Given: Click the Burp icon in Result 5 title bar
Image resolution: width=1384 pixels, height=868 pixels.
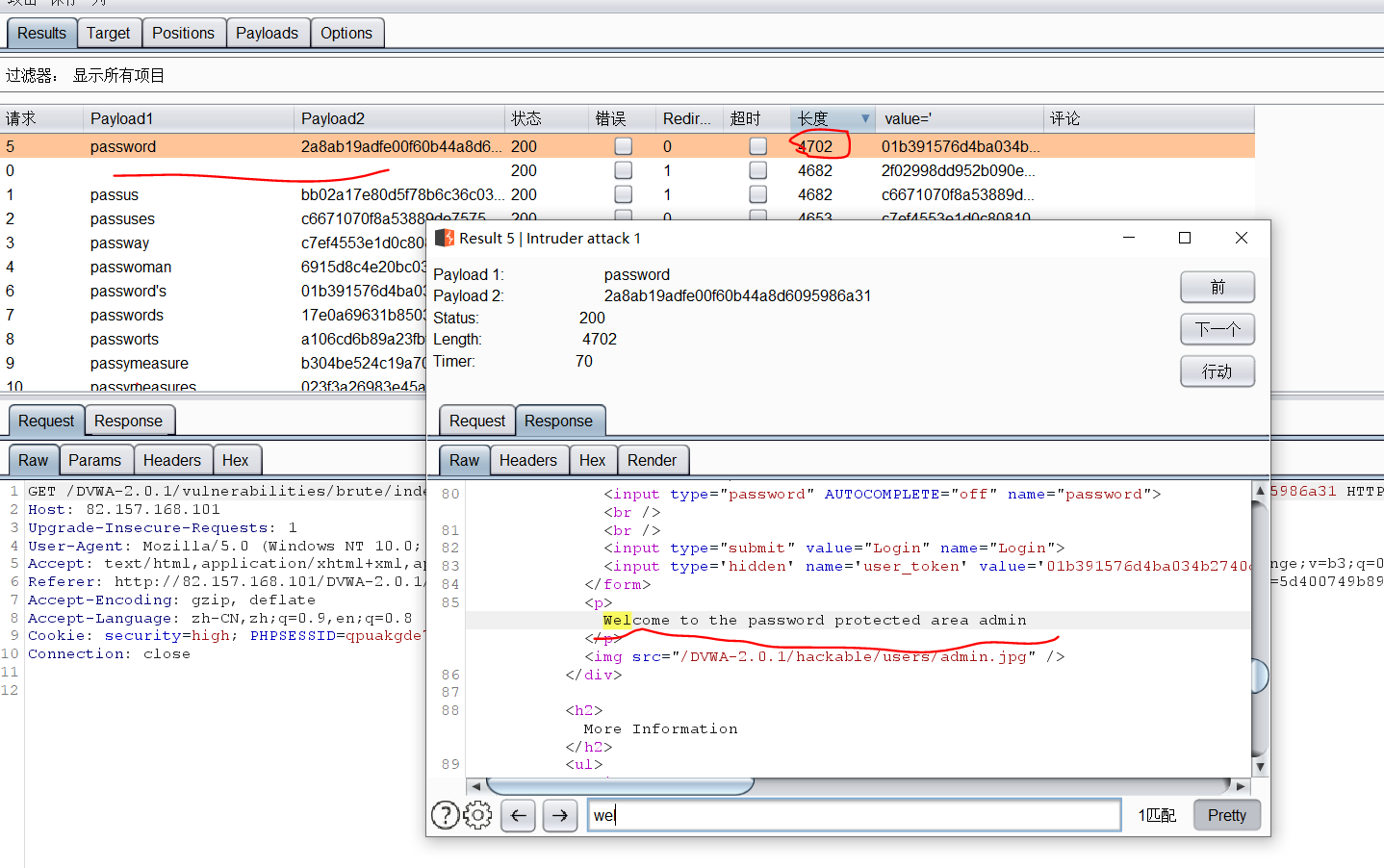Looking at the screenshot, I should 444,238.
